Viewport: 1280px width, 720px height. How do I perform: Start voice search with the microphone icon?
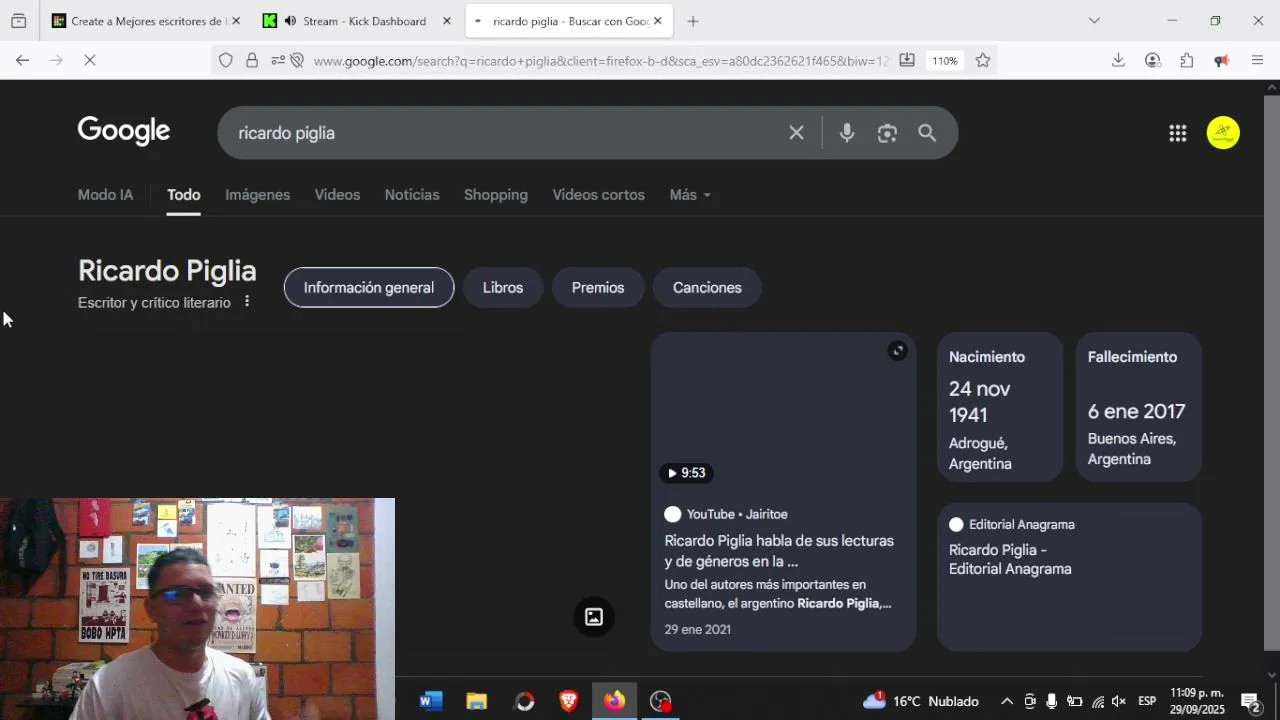point(847,133)
